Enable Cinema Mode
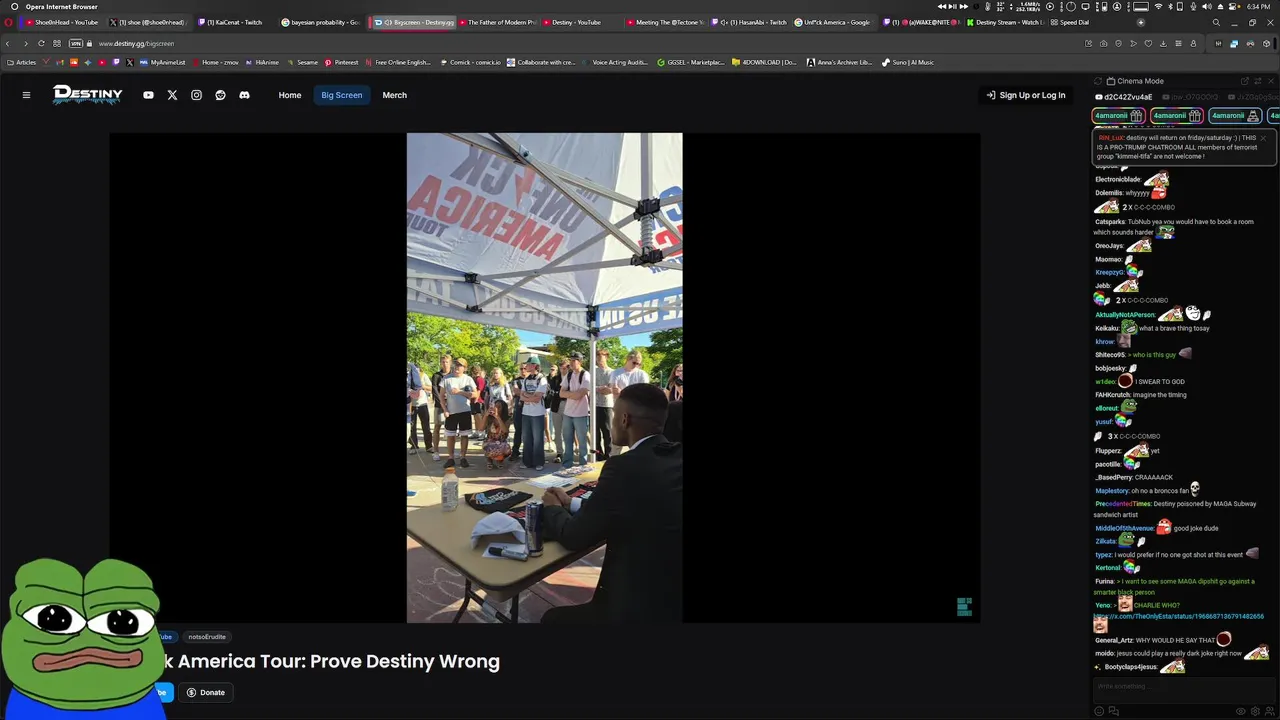 tap(1135, 81)
